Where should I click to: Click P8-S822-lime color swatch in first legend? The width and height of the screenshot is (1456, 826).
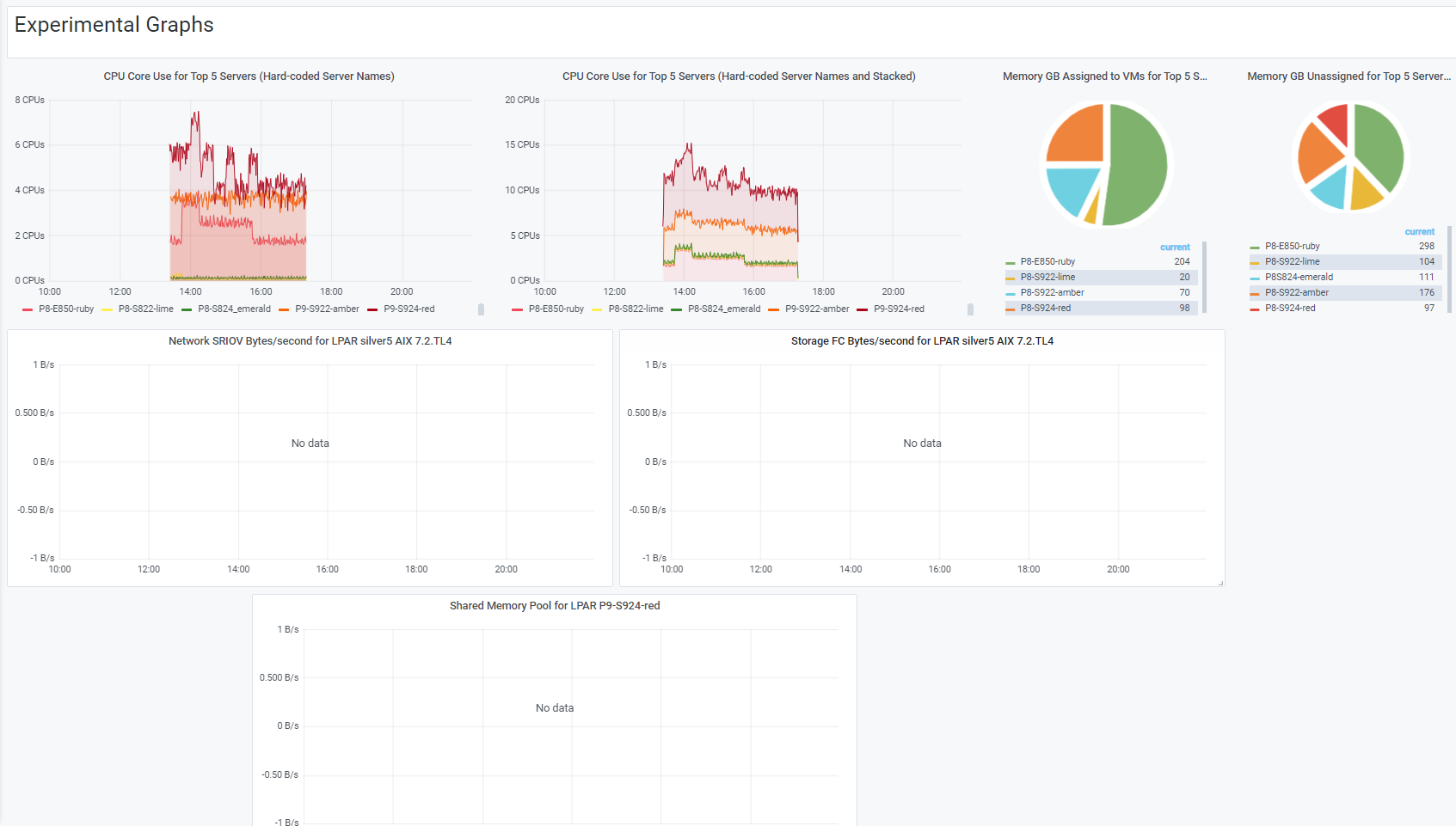point(107,309)
